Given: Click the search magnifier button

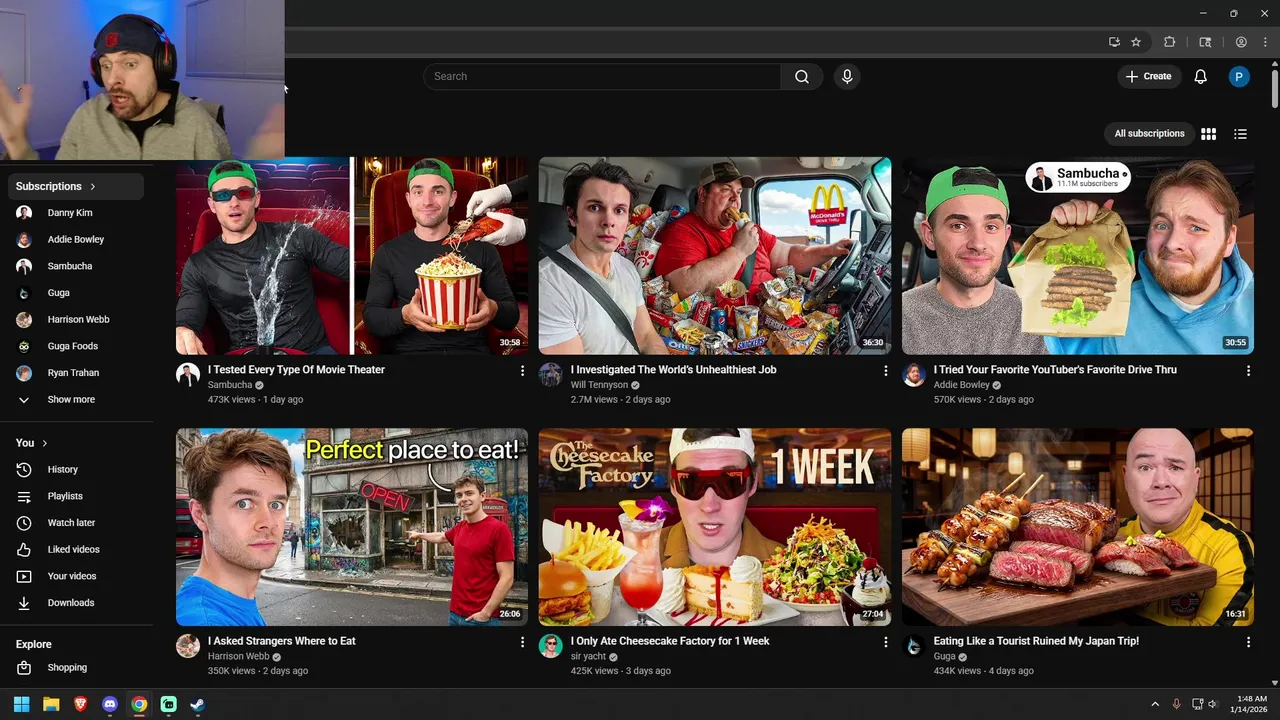Looking at the screenshot, I should click(x=802, y=77).
